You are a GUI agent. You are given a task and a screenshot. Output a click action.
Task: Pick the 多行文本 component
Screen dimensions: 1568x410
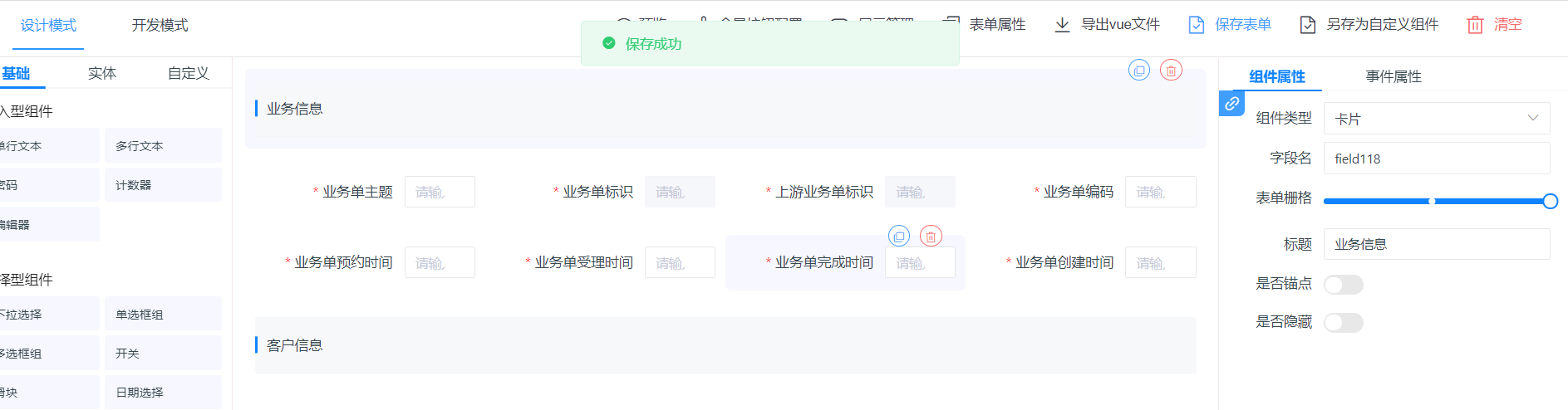coord(163,145)
